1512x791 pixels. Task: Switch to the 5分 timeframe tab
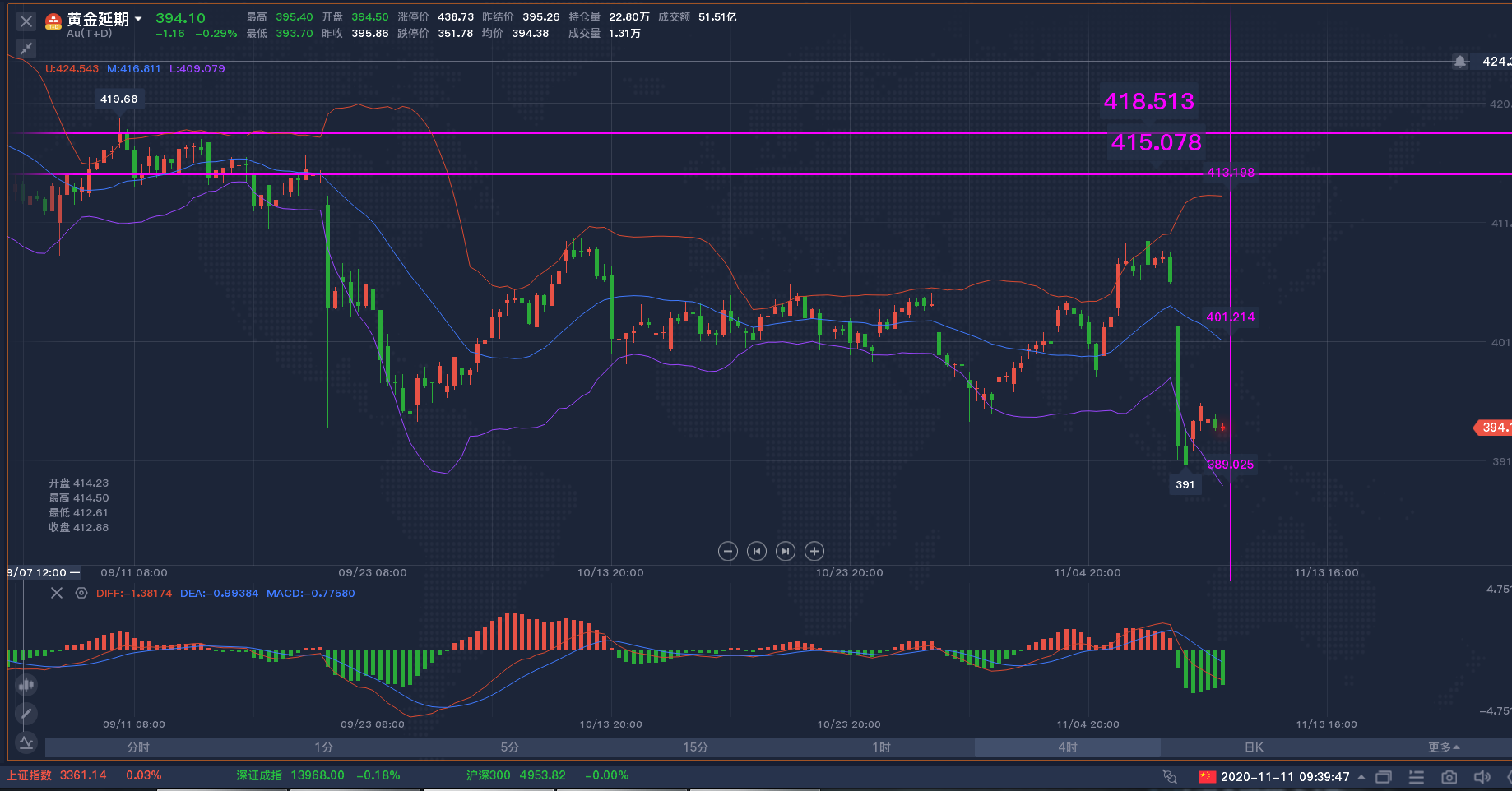coord(510,747)
